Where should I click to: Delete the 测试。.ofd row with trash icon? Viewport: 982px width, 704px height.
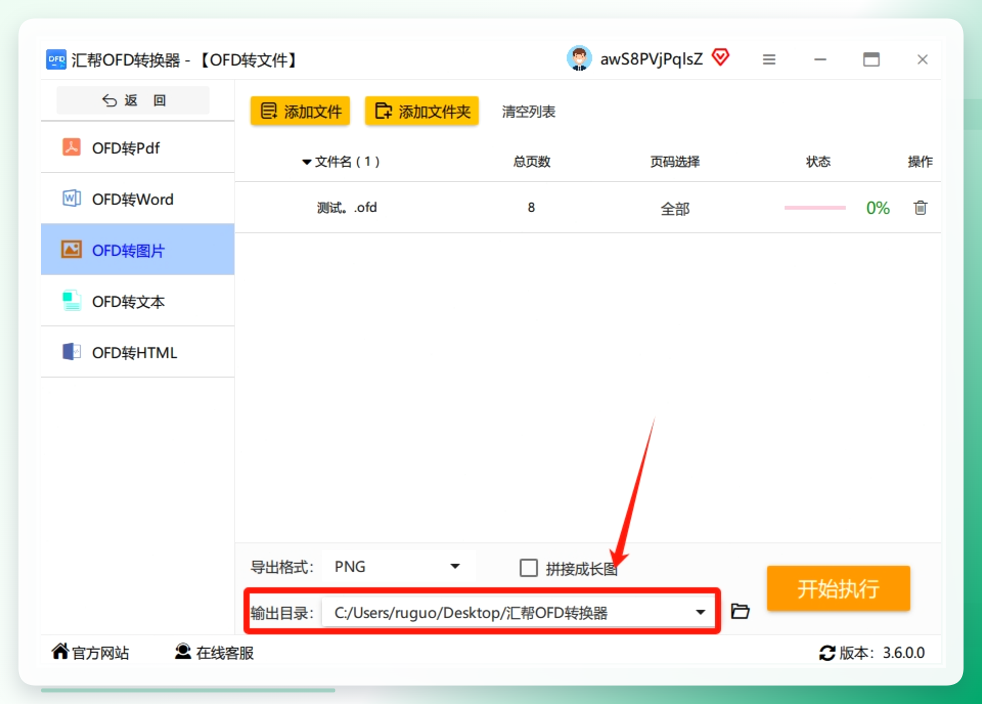[x=920, y=207]
